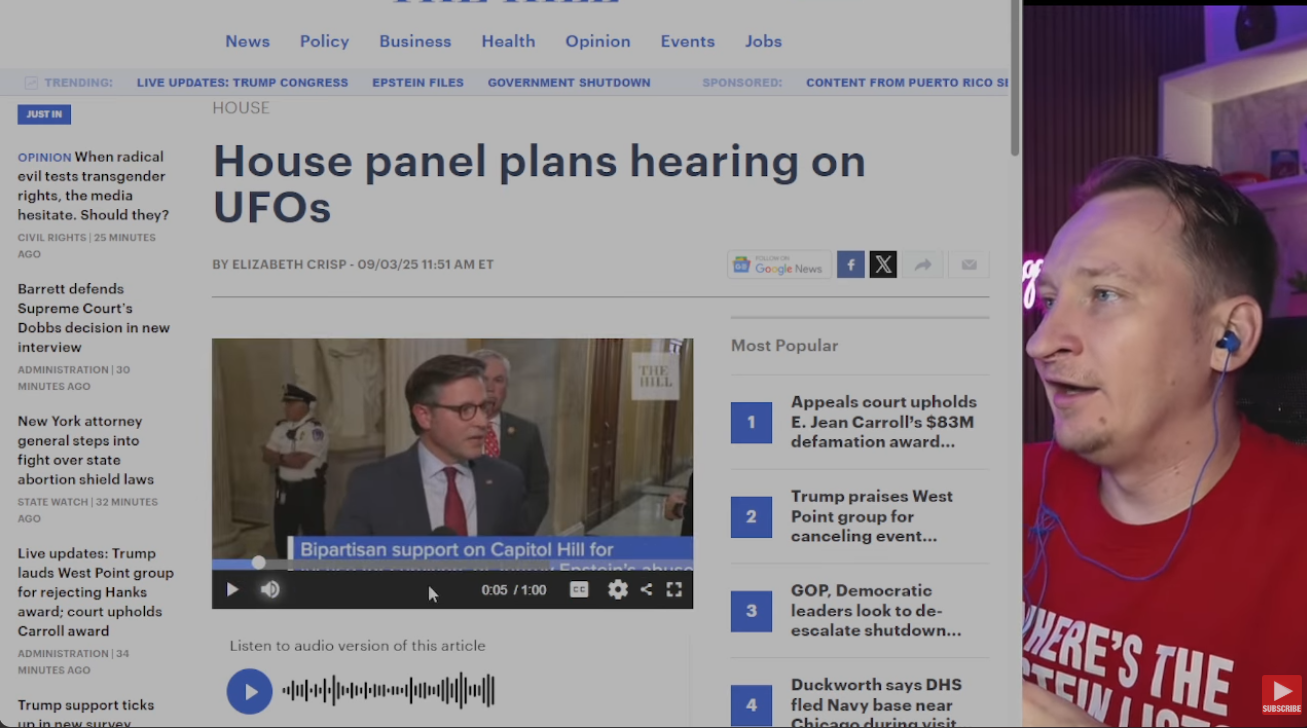Open the Epstein Files trending link
Screen dimensions: 1307x728
pos(418,83)
